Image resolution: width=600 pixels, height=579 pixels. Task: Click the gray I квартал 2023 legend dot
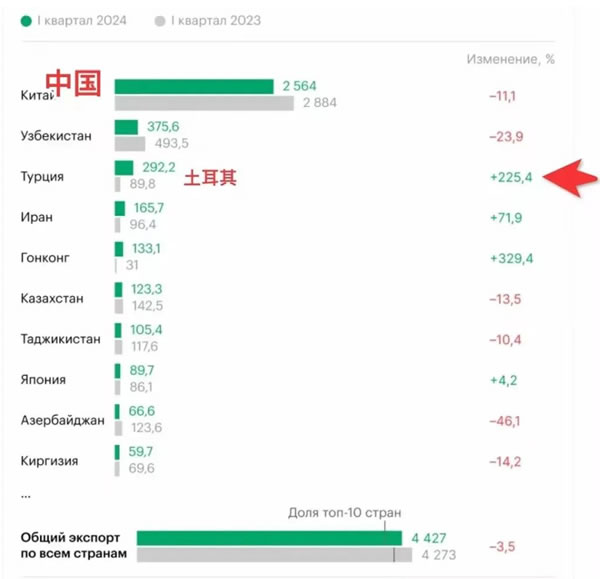[x=160, y=21]
